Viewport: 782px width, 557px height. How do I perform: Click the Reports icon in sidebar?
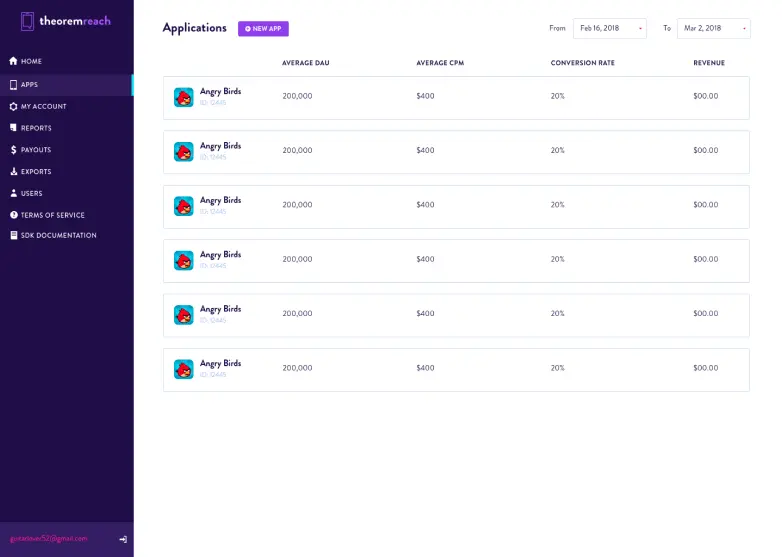click(13, 128)
